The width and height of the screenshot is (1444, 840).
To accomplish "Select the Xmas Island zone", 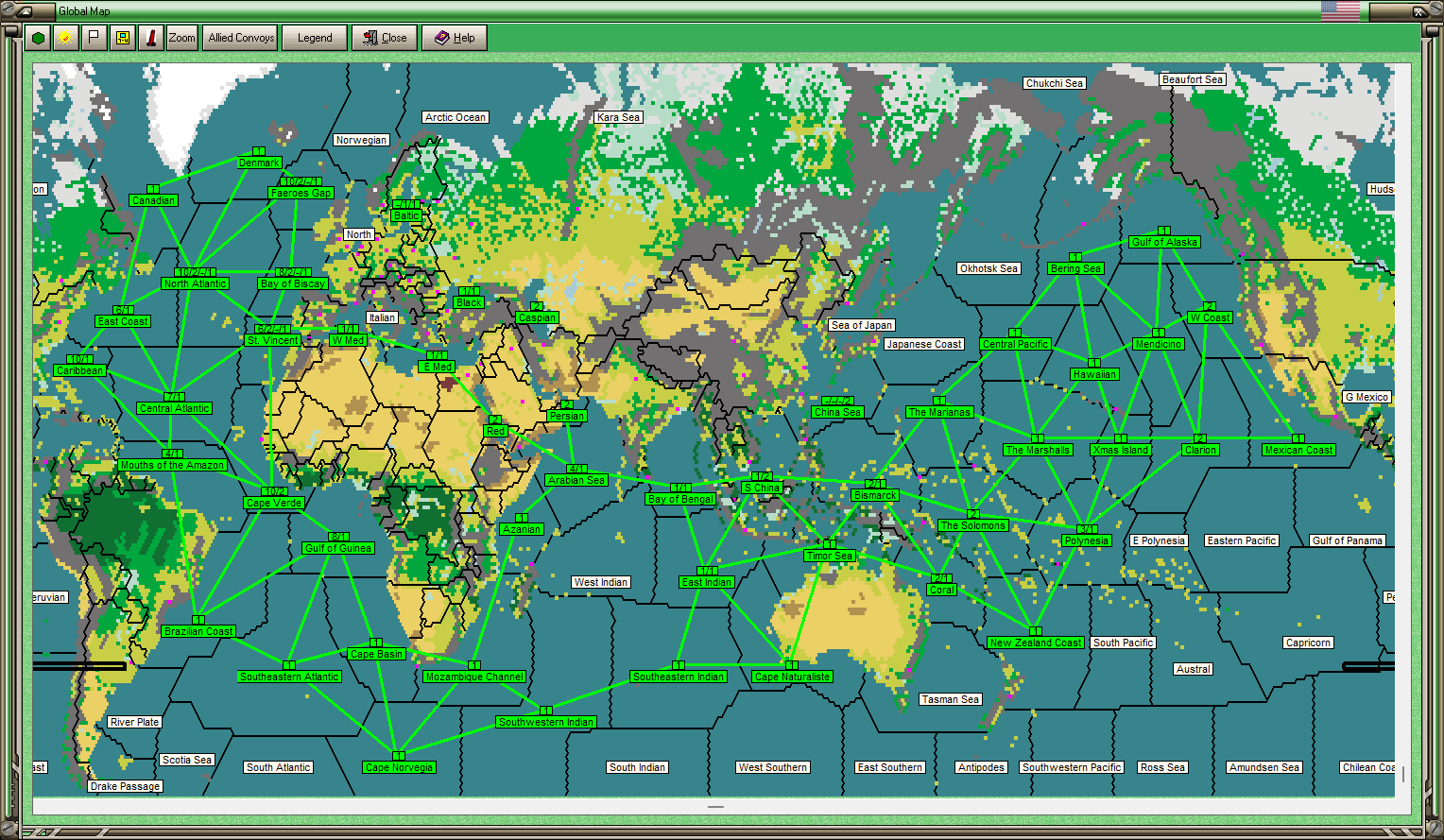I will [x=1121, y=450].
